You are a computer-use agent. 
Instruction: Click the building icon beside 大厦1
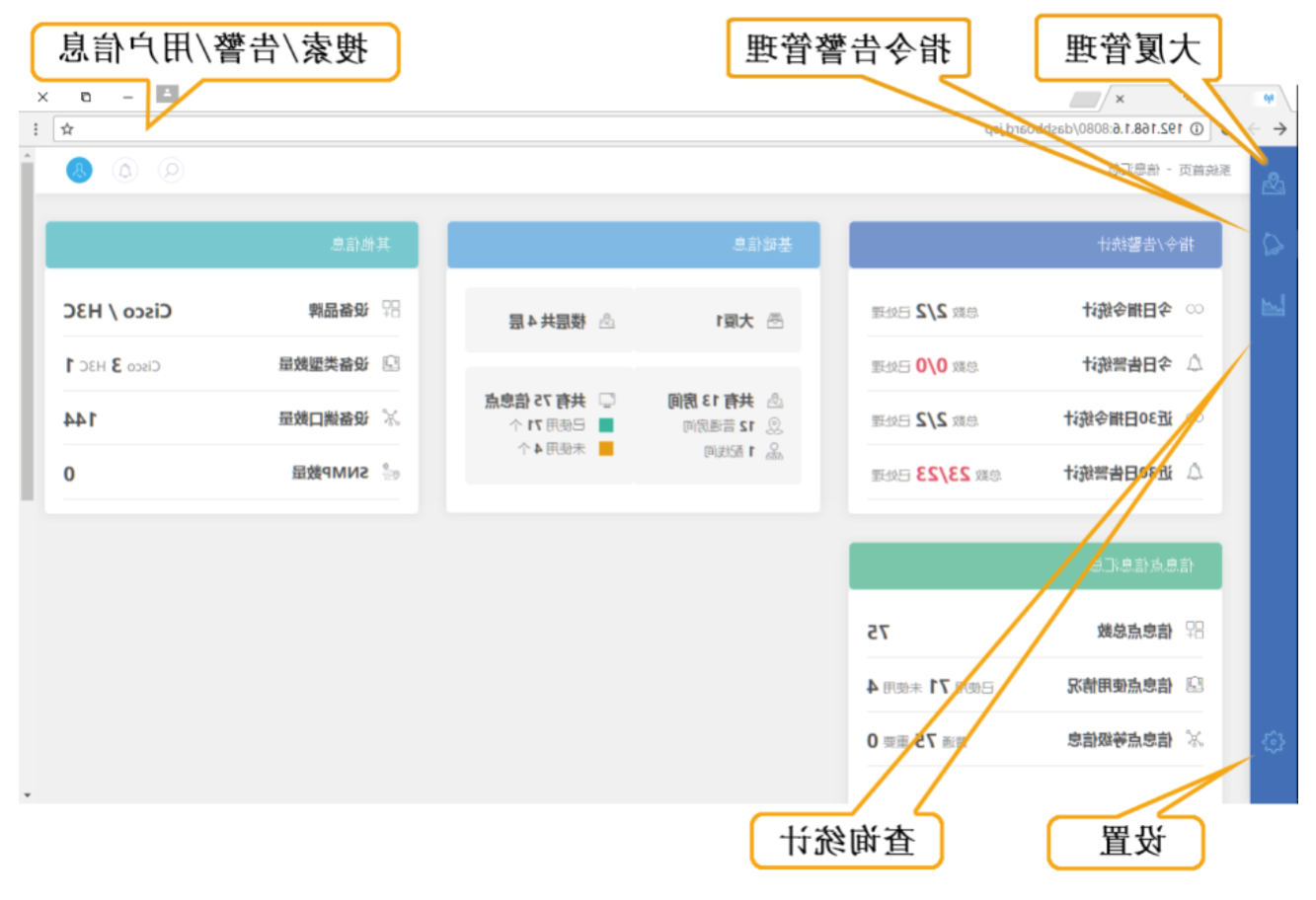[775, 321]
